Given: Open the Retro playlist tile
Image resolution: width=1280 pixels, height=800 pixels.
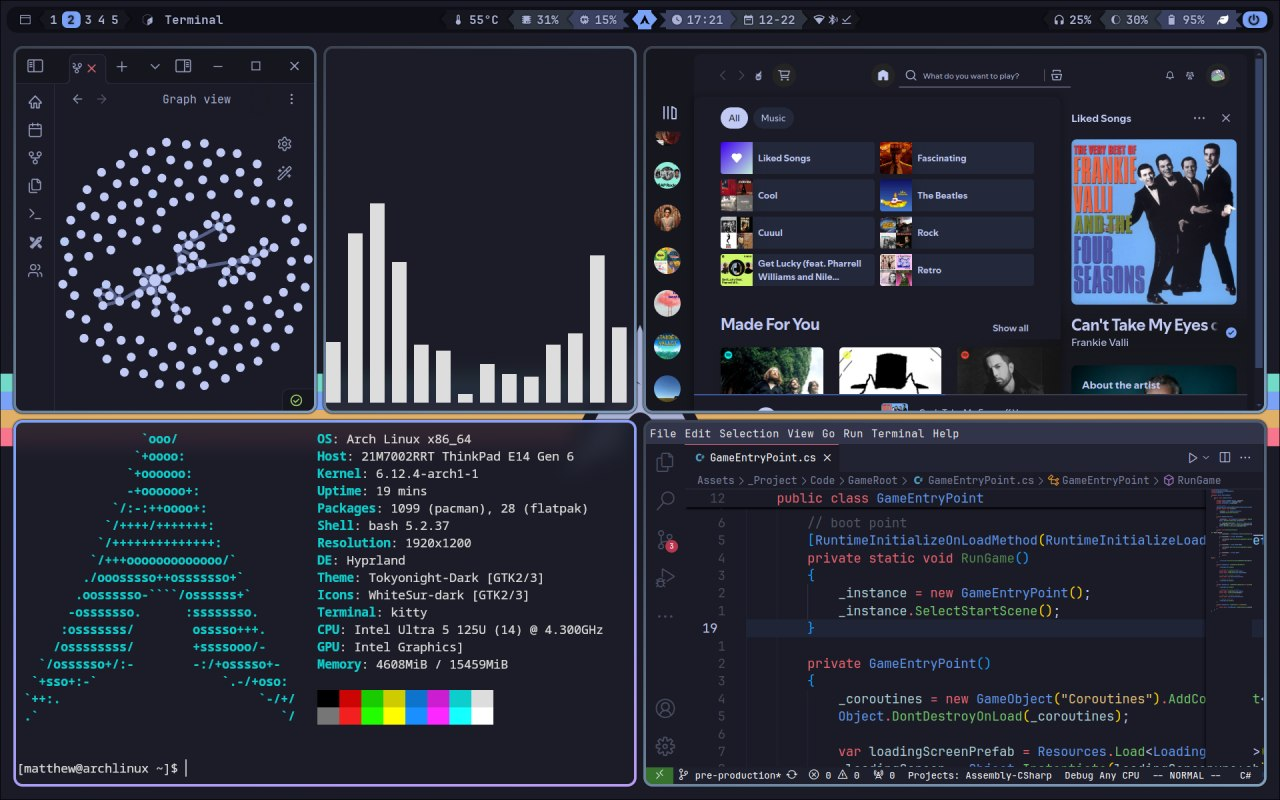Looking at the screenshot, I should 957,270.
